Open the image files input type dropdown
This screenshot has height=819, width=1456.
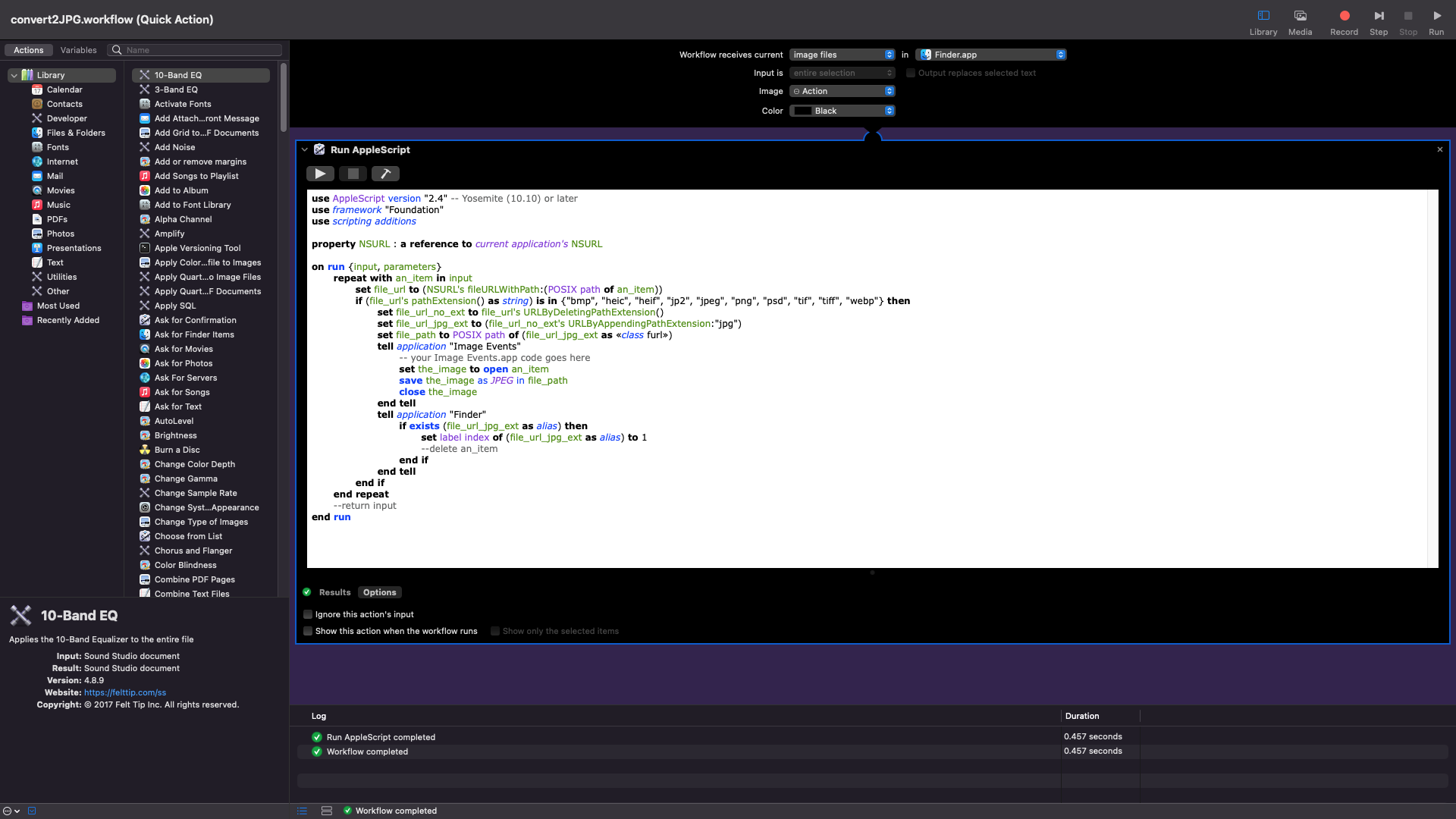coord(842,55)
